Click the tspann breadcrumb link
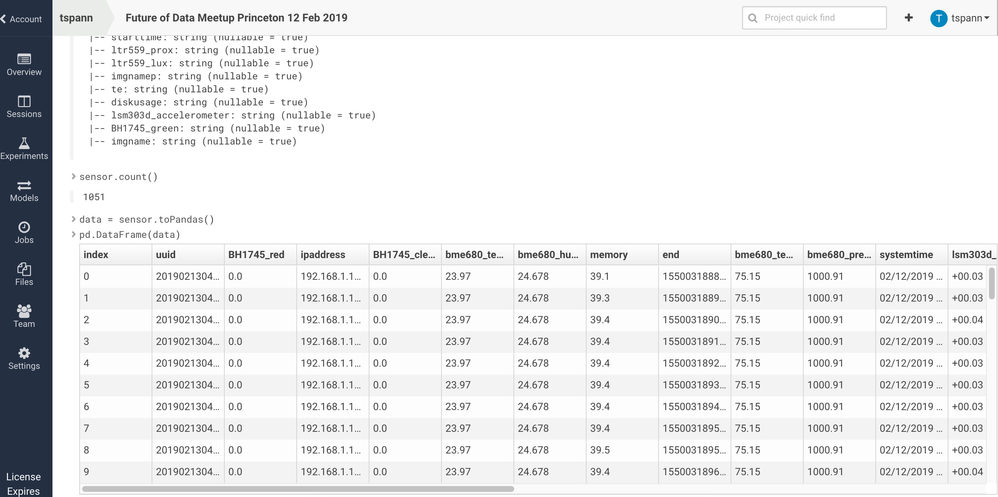Viewport: 998px width, 497px height. 76,18
